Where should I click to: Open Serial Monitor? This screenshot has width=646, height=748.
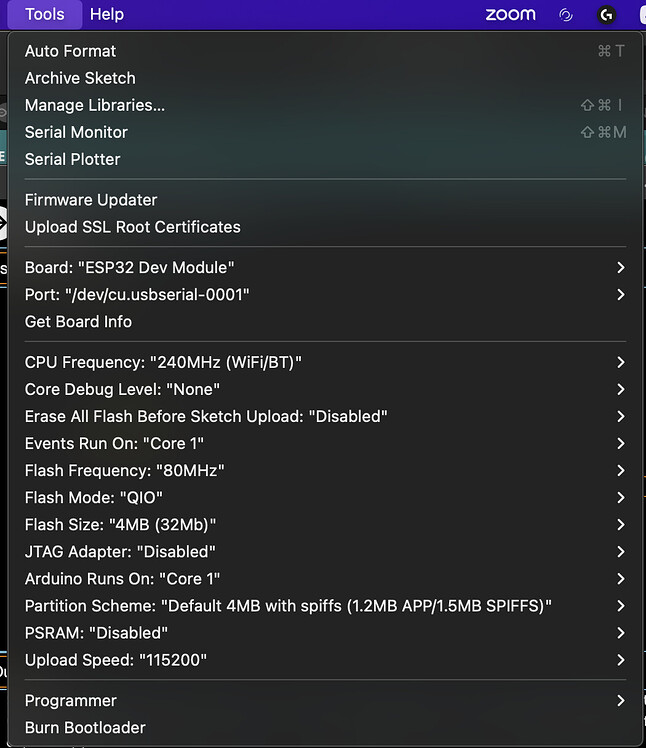(x=325, y=132)
